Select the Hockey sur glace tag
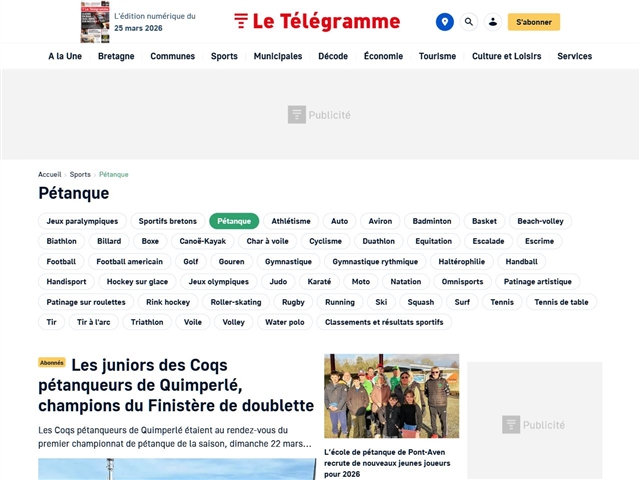The image size is (640, 480). (137, 282)
